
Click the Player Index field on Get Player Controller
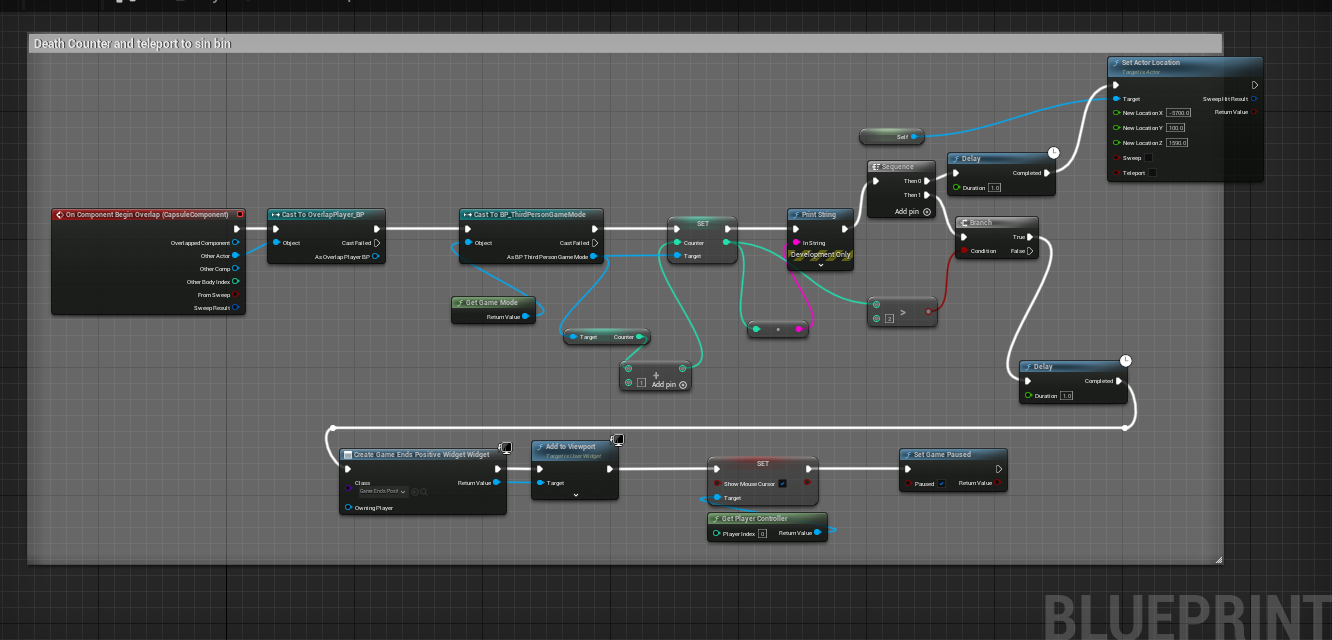762,534
